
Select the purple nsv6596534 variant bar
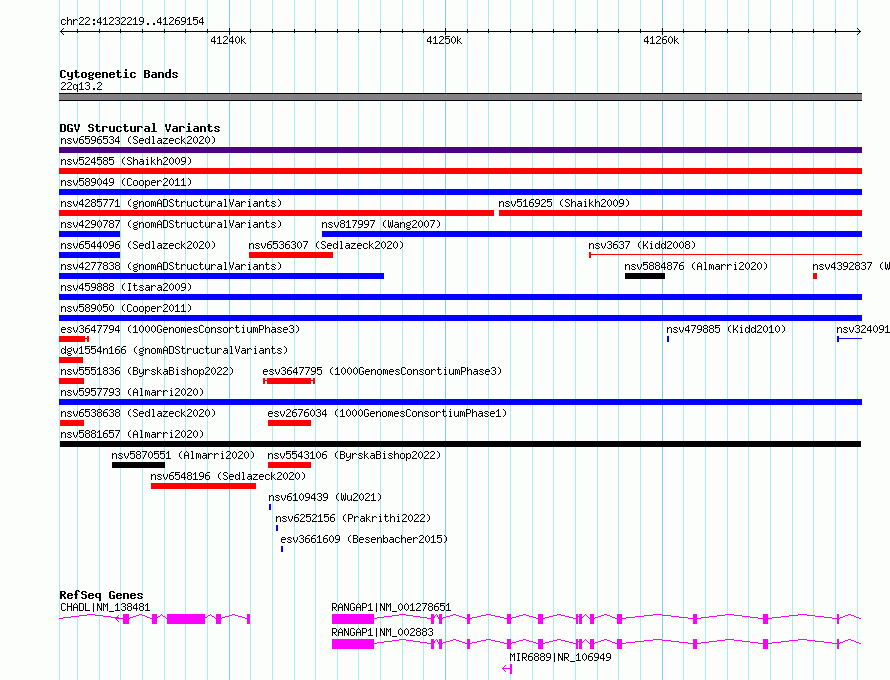point(460,150)
